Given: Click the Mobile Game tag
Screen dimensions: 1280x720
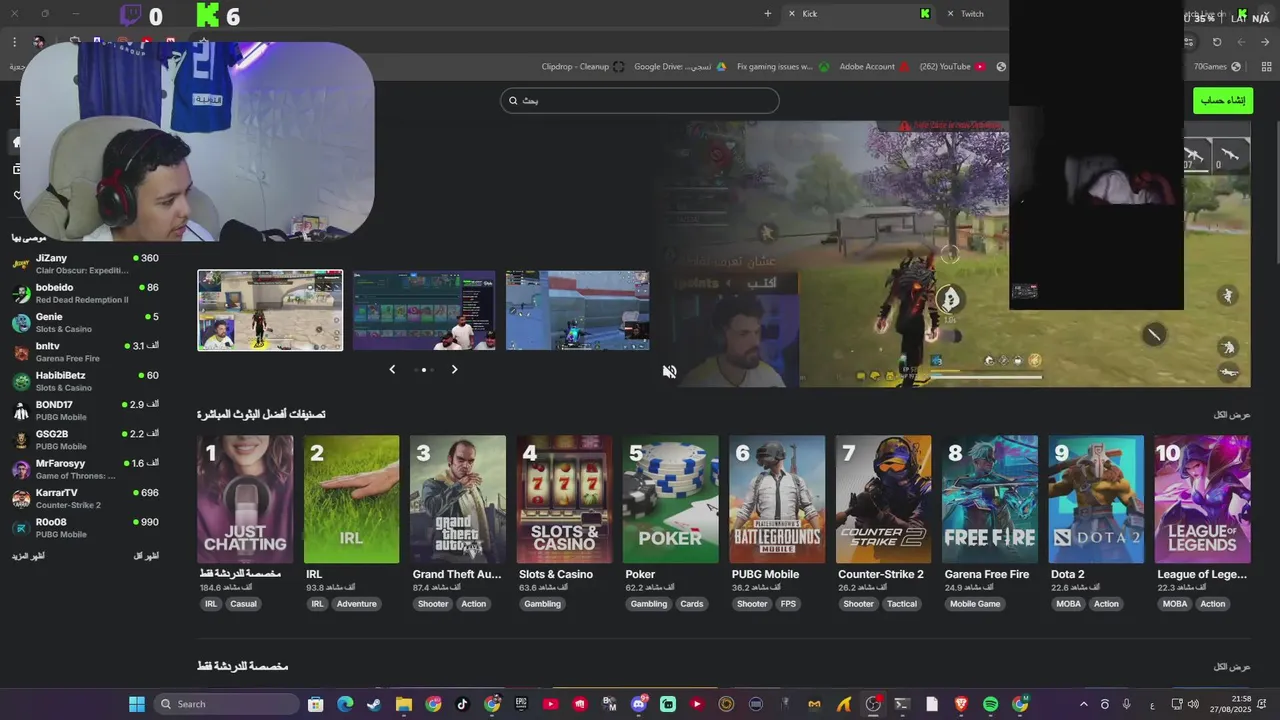Looking at the screenshot, I should pyautogui.click(x=975, y=604).
